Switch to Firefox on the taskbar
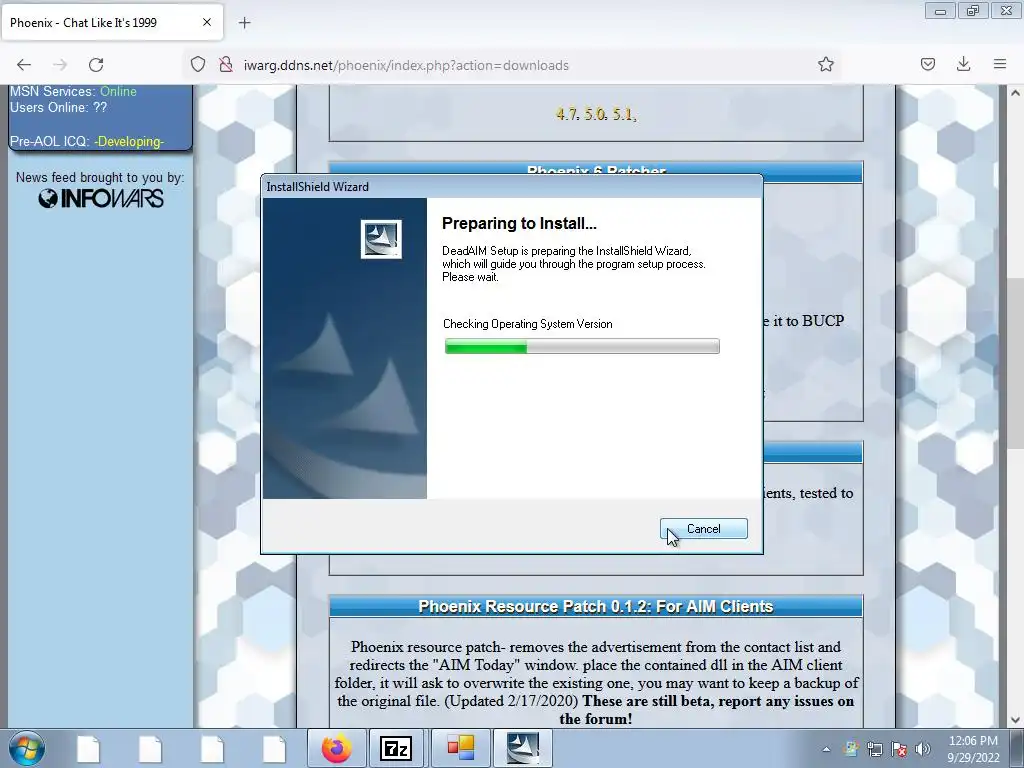 tap(336, 748)
